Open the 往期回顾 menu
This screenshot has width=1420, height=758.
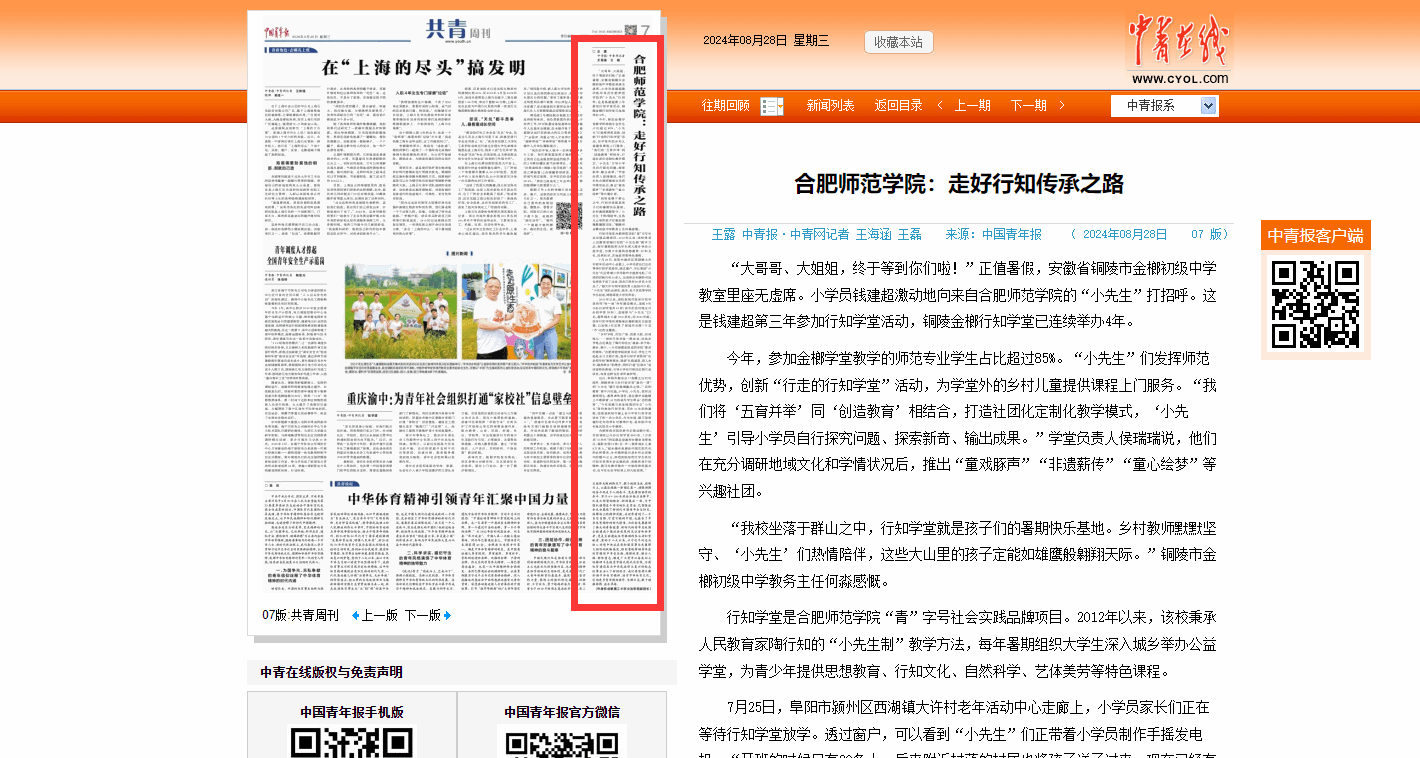click(x=725, y=105)
